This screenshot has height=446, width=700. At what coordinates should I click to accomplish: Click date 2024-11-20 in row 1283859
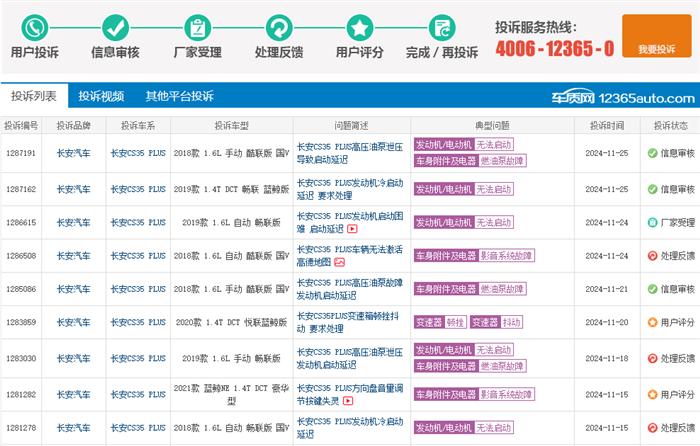point(607,322)
